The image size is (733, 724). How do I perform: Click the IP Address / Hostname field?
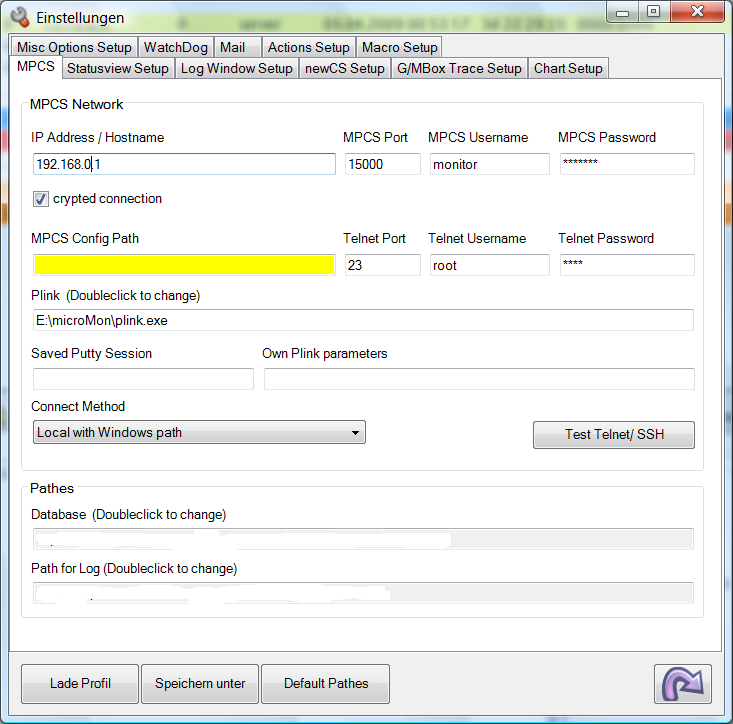click(184, 164)
